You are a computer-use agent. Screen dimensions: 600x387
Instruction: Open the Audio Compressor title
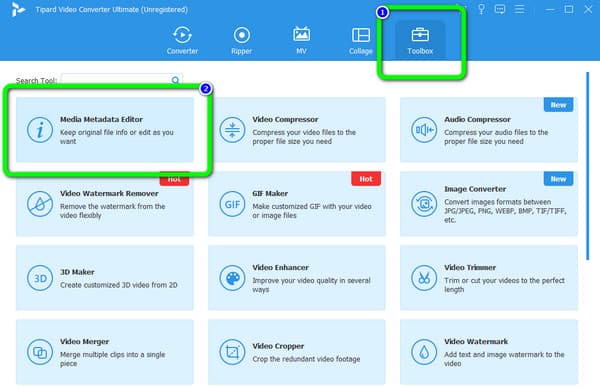(x=477, y=119)
